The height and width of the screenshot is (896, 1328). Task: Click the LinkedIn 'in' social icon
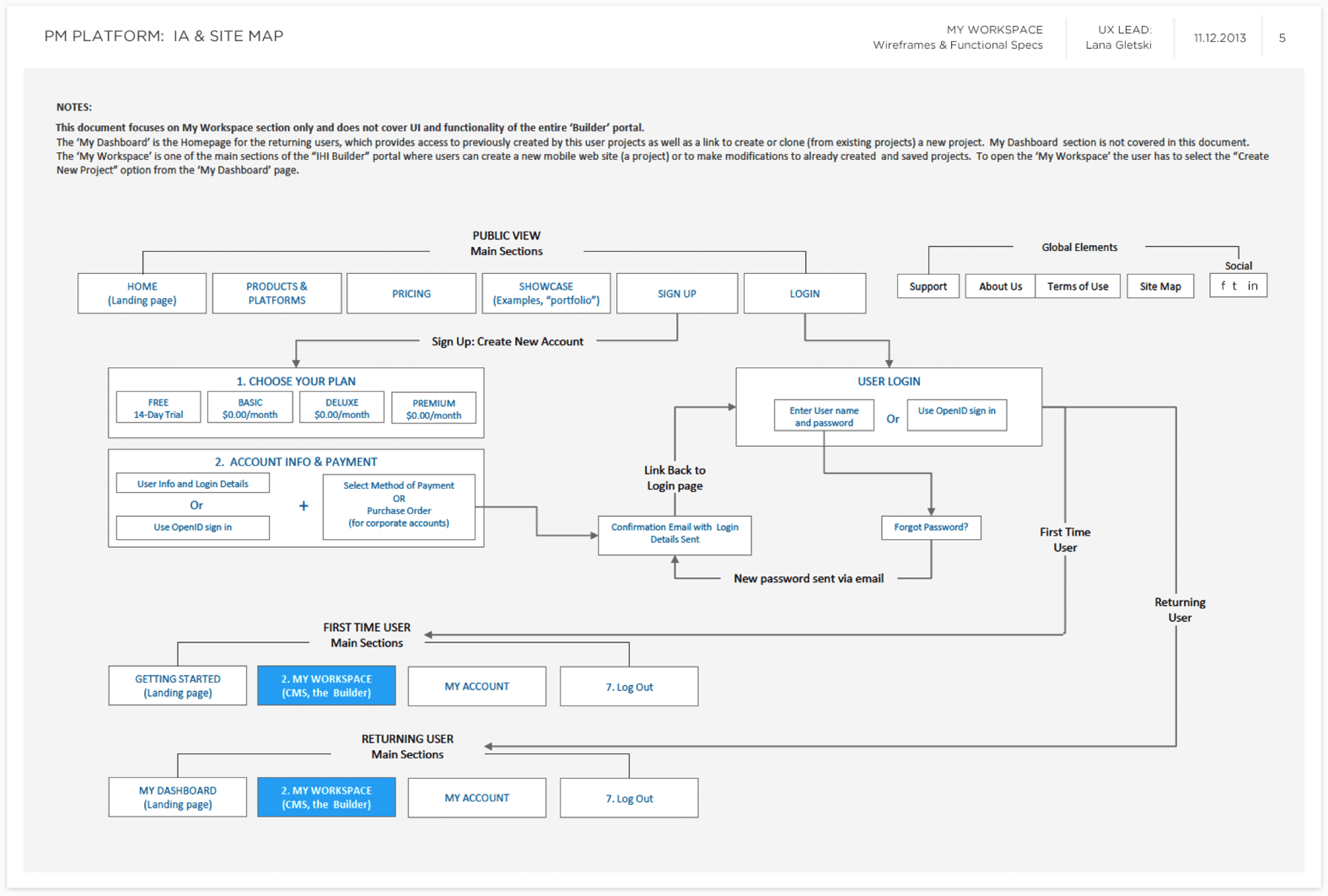1253,286
